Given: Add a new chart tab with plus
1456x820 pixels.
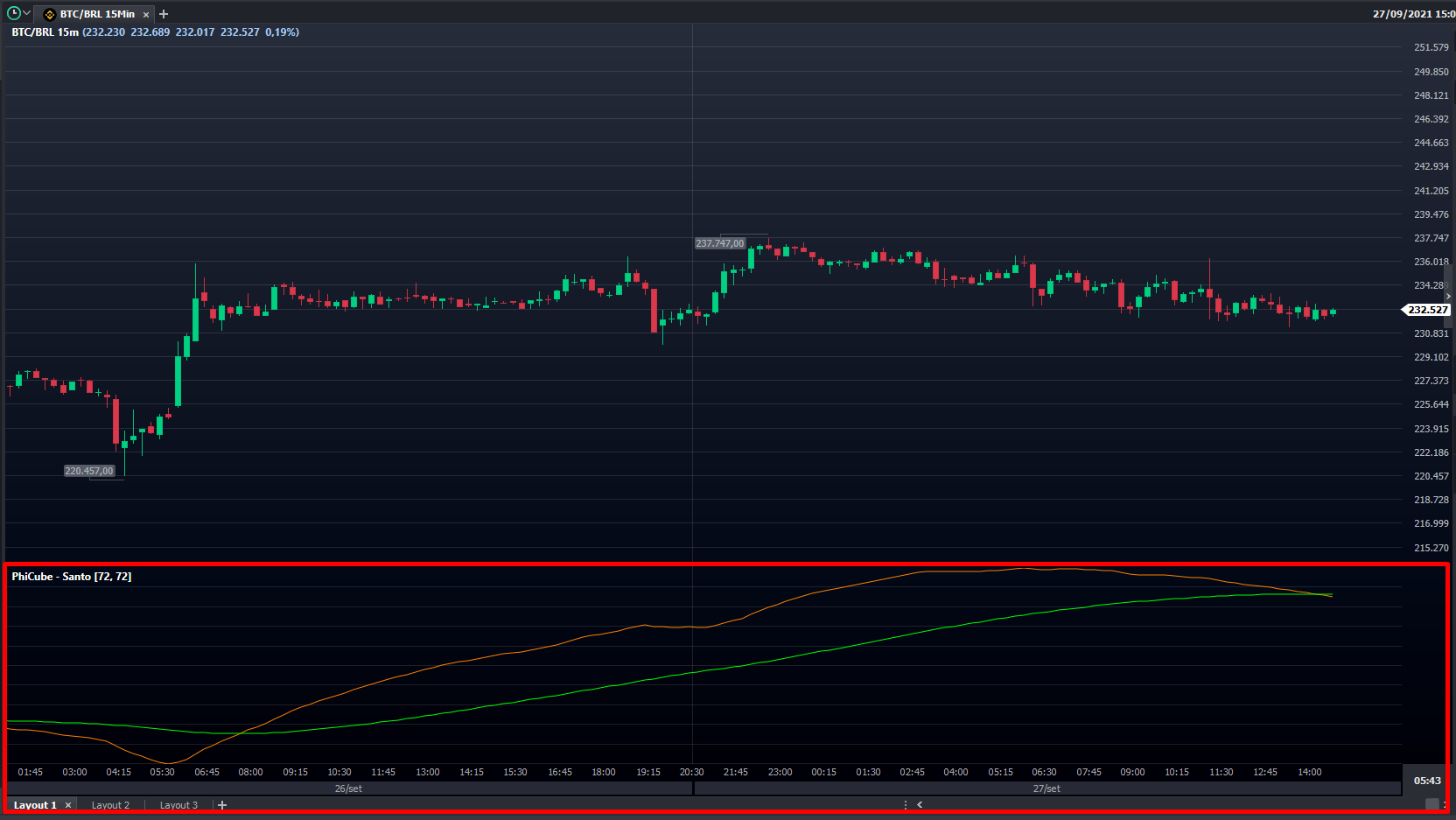Looking at the screenshot, I should point(164,14).
